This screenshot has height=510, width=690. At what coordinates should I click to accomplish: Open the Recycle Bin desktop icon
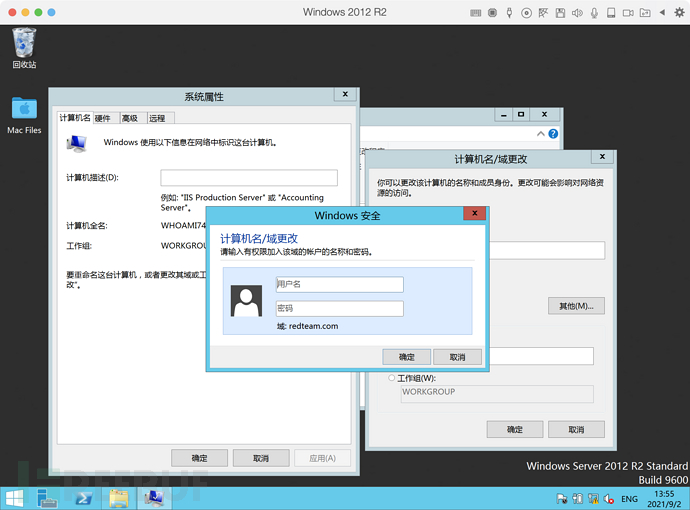click(24, 45)
